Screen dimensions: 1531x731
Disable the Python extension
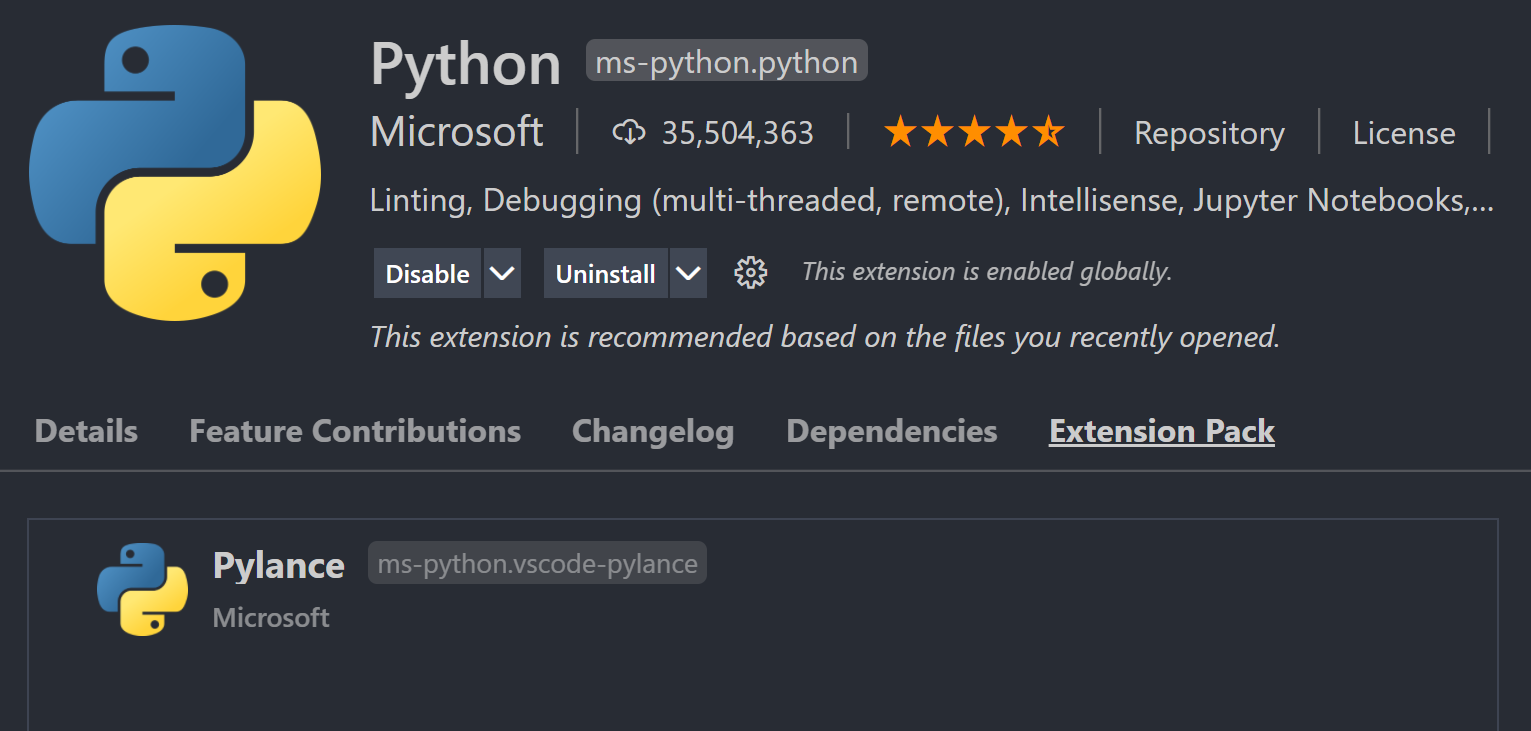pyautogui.click(x=427, y=272)
